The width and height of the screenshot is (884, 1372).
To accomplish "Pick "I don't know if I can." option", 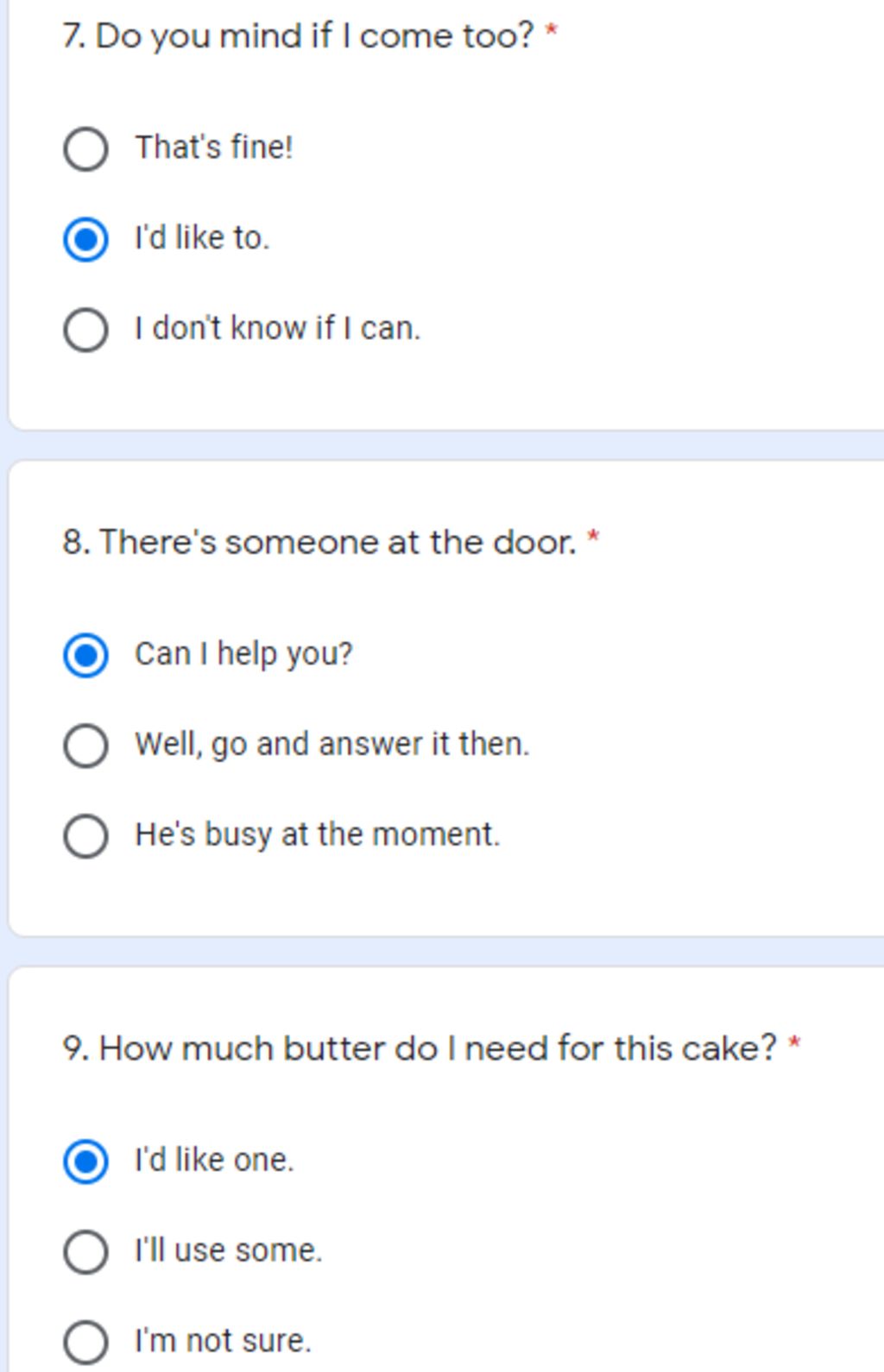I will [85, 330].
